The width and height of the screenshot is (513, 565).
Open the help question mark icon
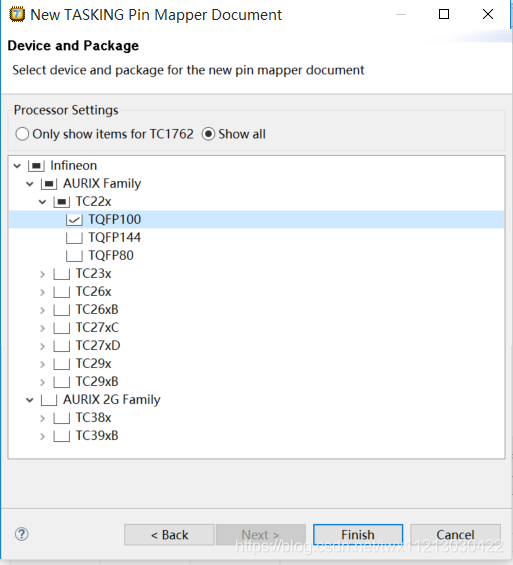click(x=22, y=534)
